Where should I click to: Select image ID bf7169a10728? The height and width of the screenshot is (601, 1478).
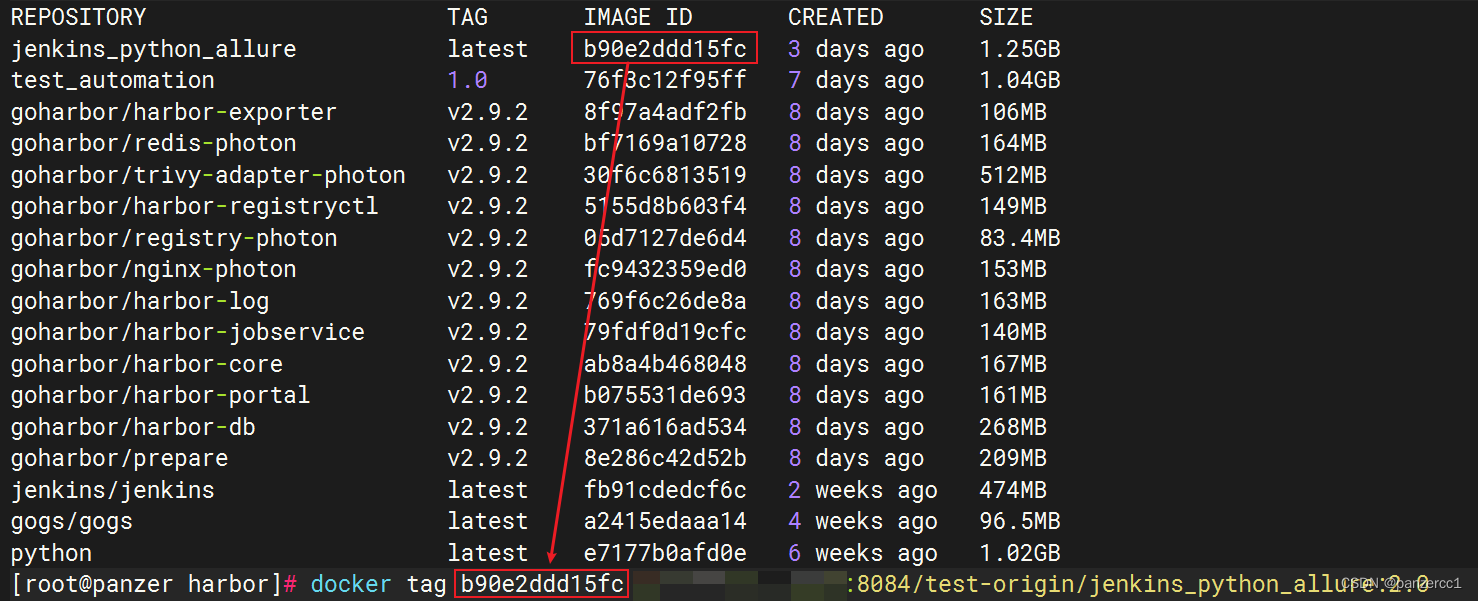665,143
